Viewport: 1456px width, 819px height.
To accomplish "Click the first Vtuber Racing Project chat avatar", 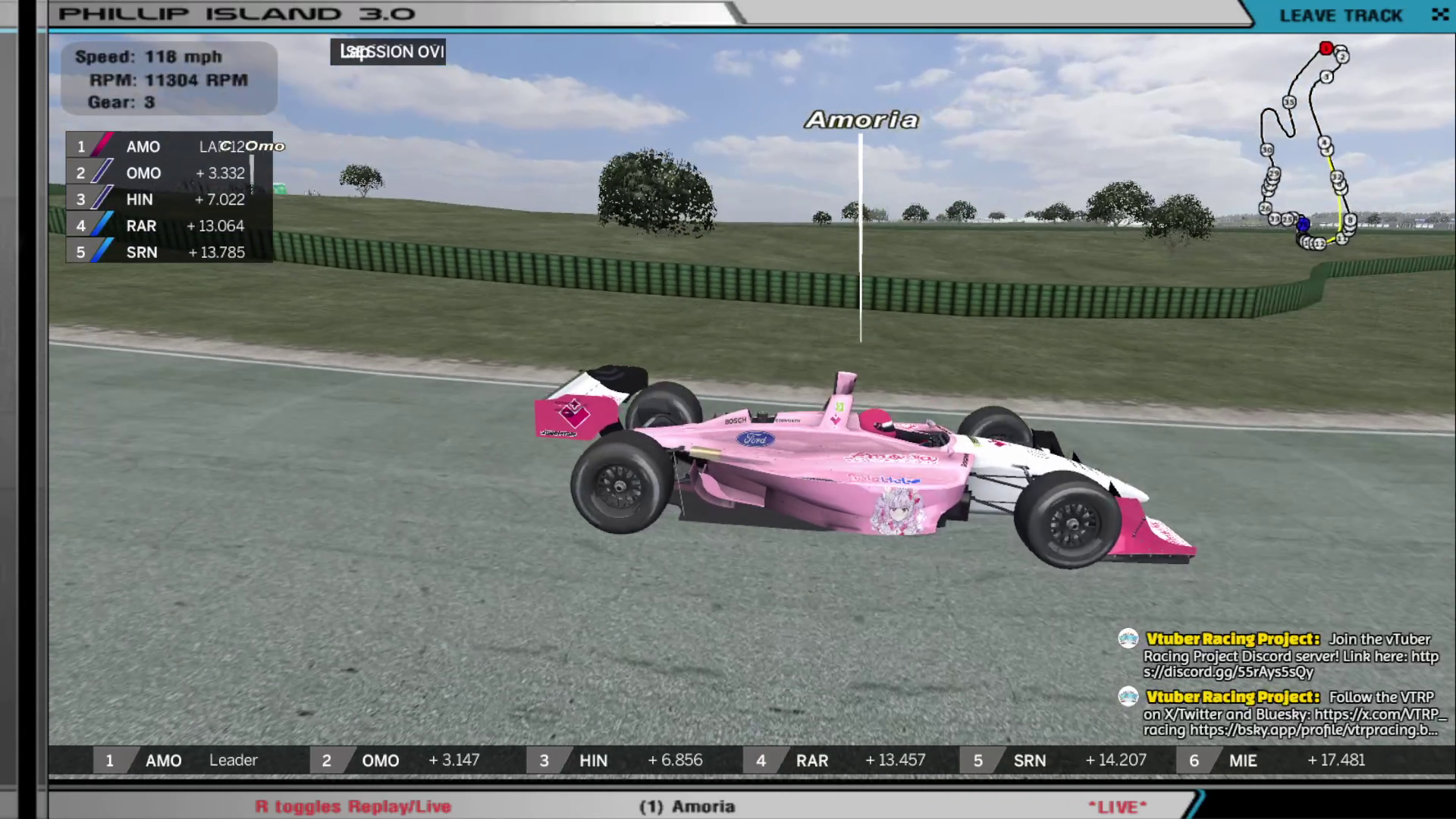I will point(1128,639).
